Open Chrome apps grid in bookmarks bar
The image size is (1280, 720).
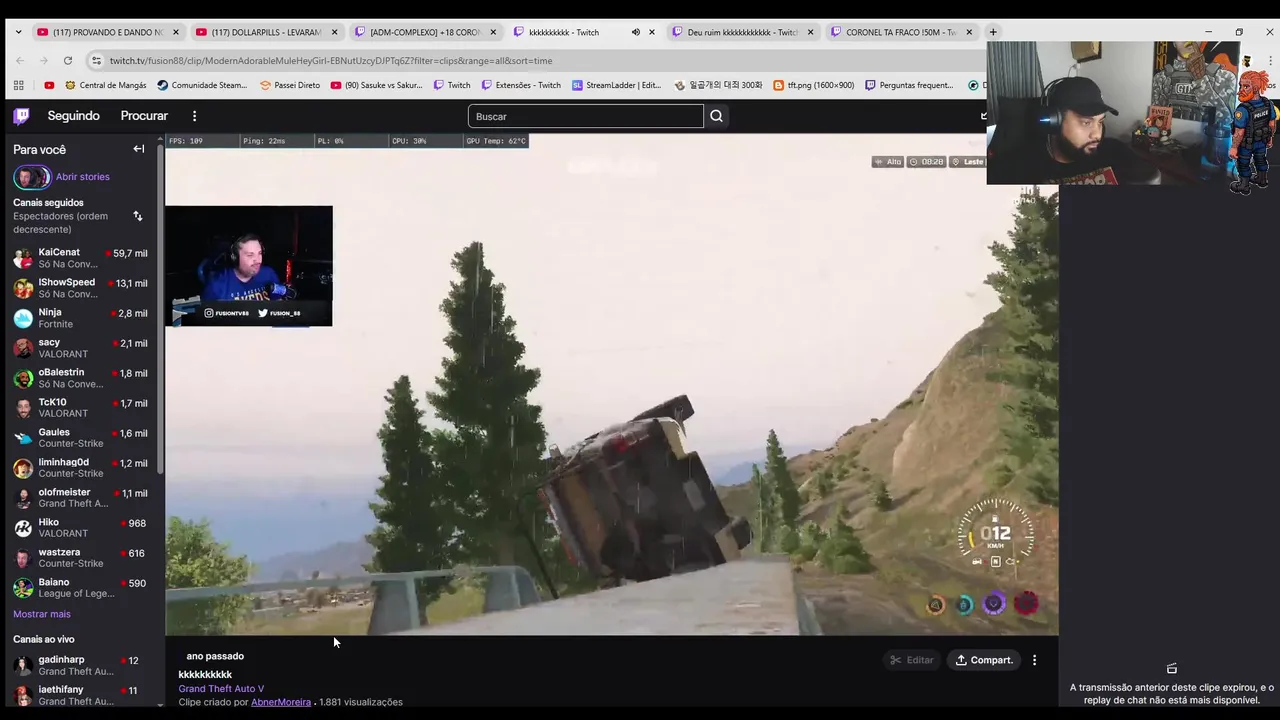click(19, 85)
